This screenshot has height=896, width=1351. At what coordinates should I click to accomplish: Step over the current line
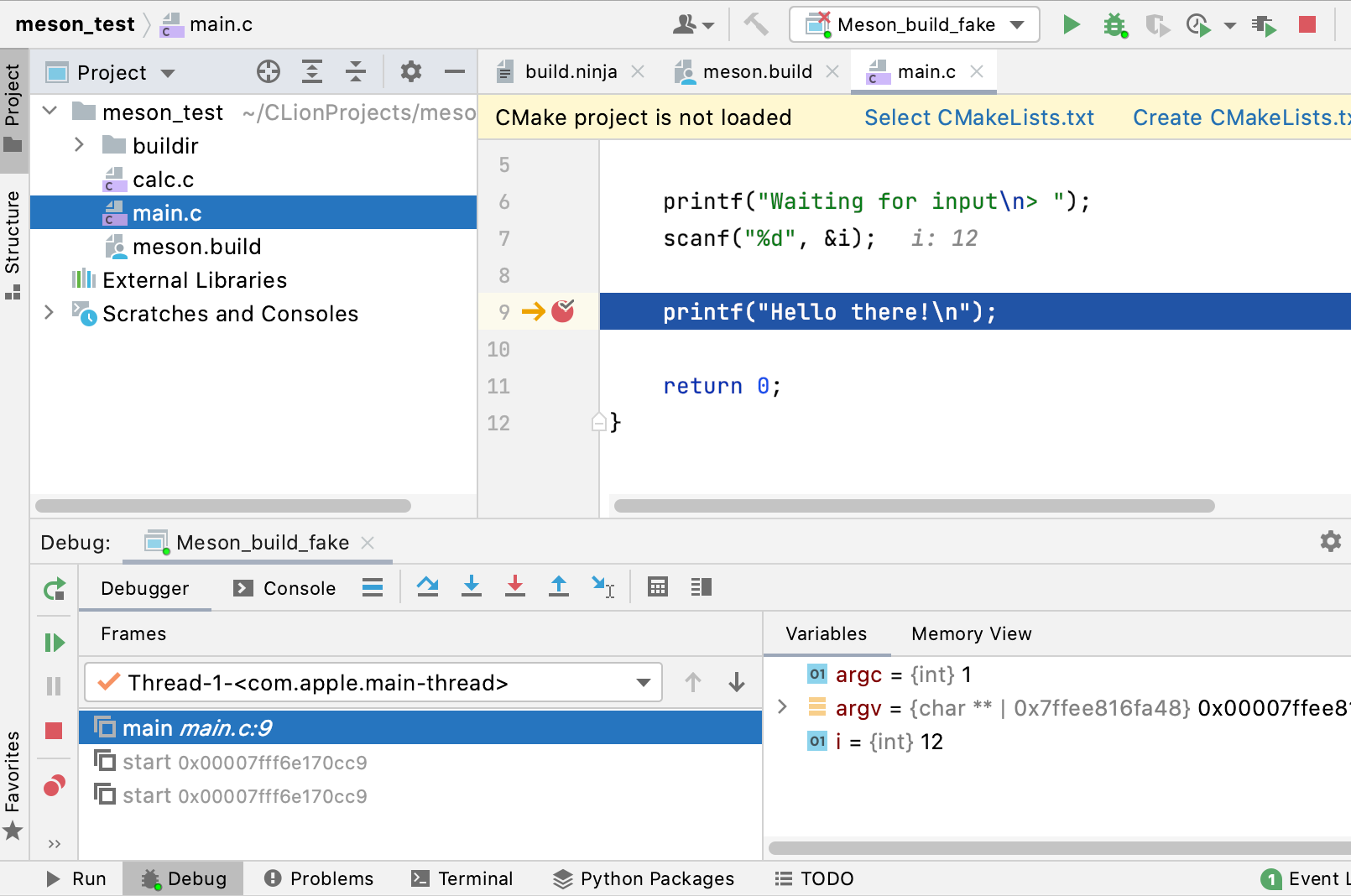[x=428, y=586]
